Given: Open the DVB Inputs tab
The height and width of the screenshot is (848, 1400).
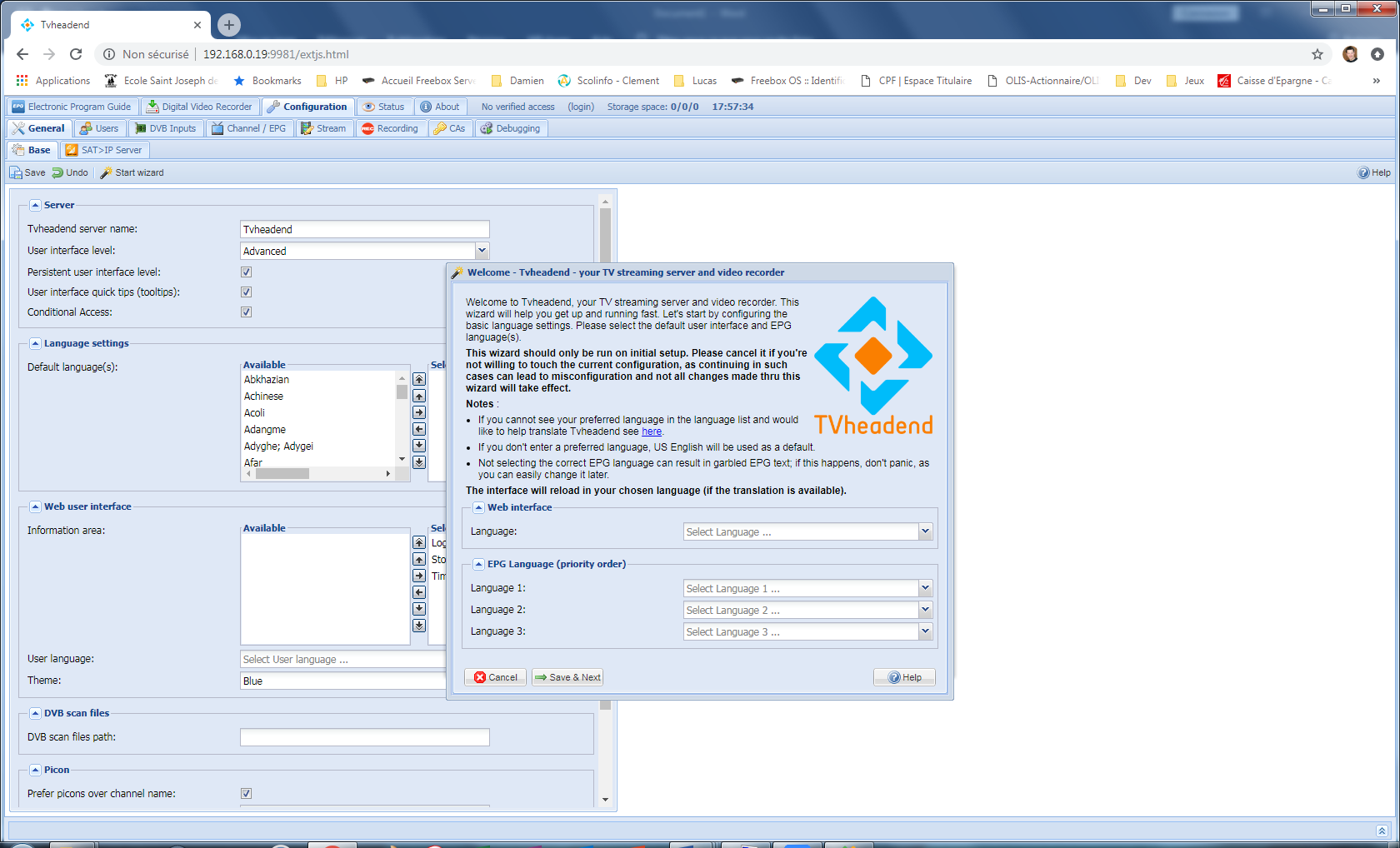Looking at the screenshot, I should click(165, 128).
